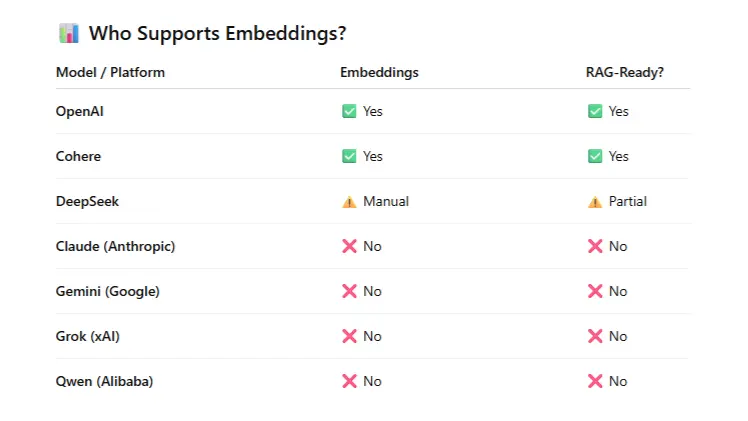Click the Model / Platform column header
748x421 pixels.
click(x=110, y=72)
